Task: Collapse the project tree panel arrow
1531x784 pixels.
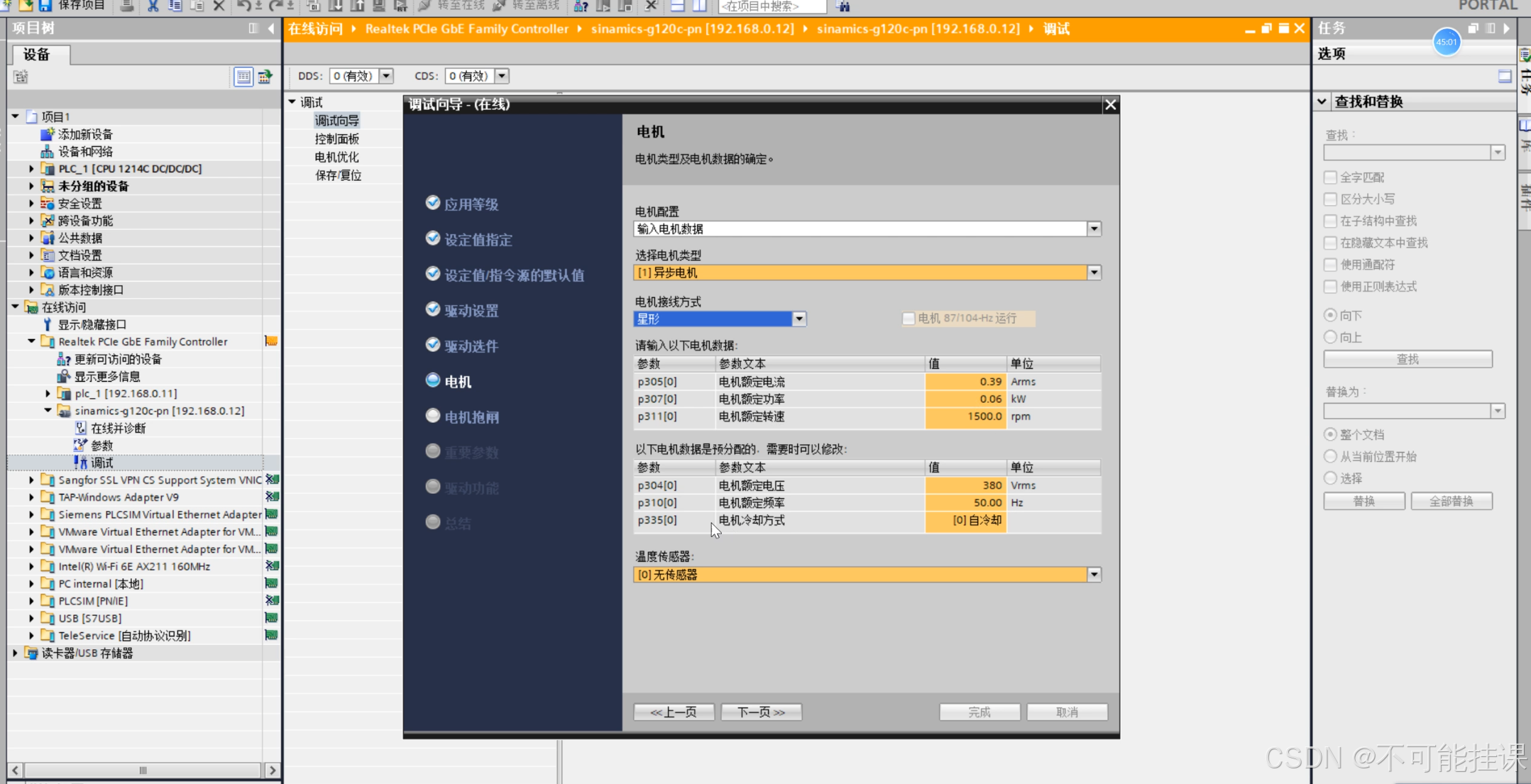Action: (271, 28)
